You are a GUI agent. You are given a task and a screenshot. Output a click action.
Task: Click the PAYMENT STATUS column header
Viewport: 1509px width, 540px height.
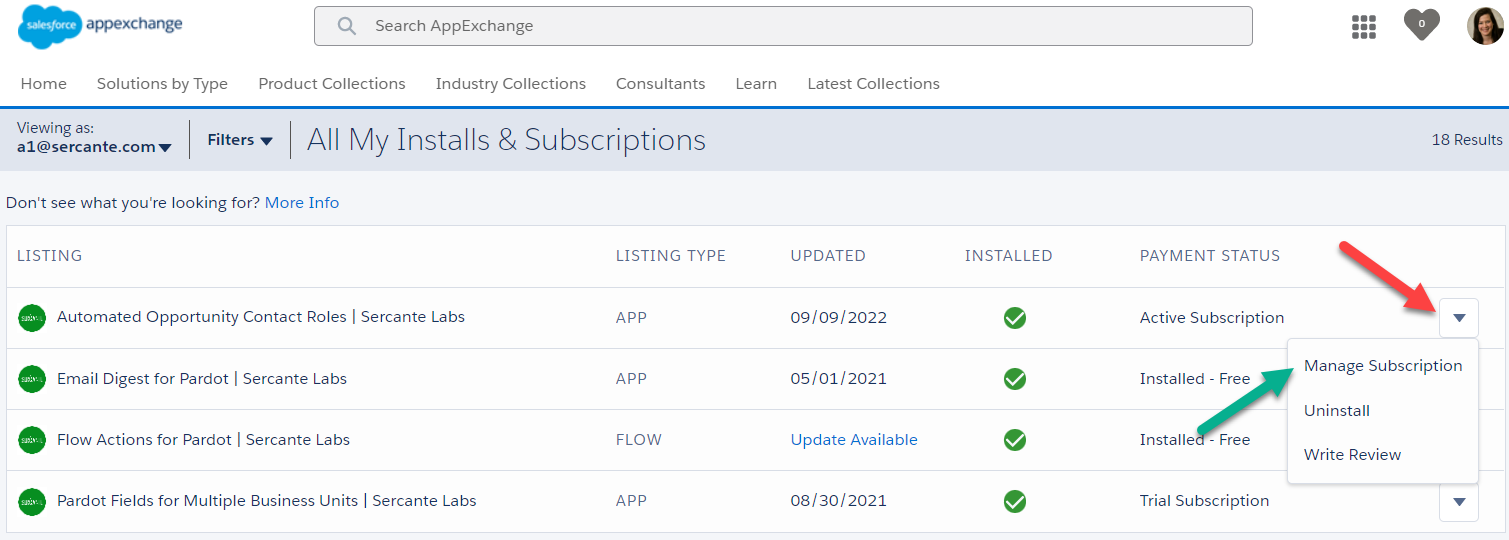coord(1210,256)
